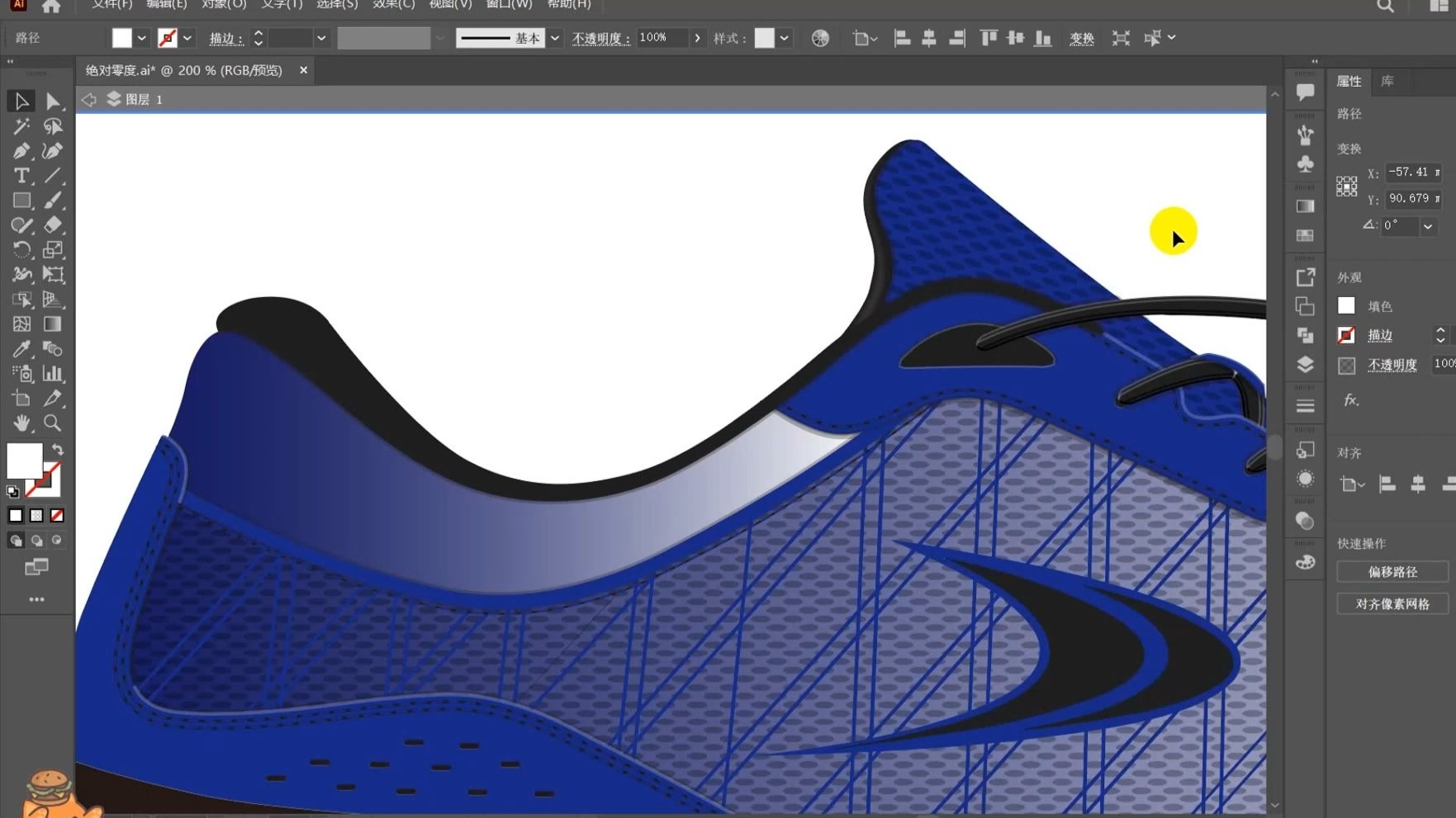
Task: Open stroke weight dropdown
Action: [321, 38]
